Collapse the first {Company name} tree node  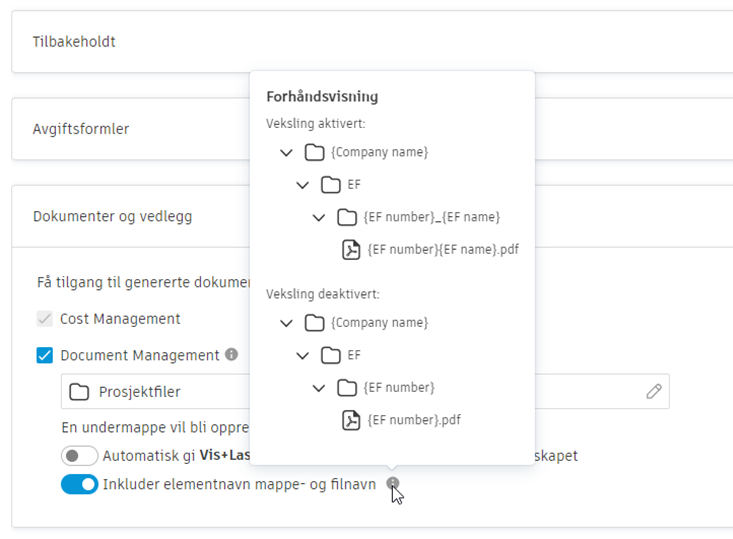coord(287,153)
